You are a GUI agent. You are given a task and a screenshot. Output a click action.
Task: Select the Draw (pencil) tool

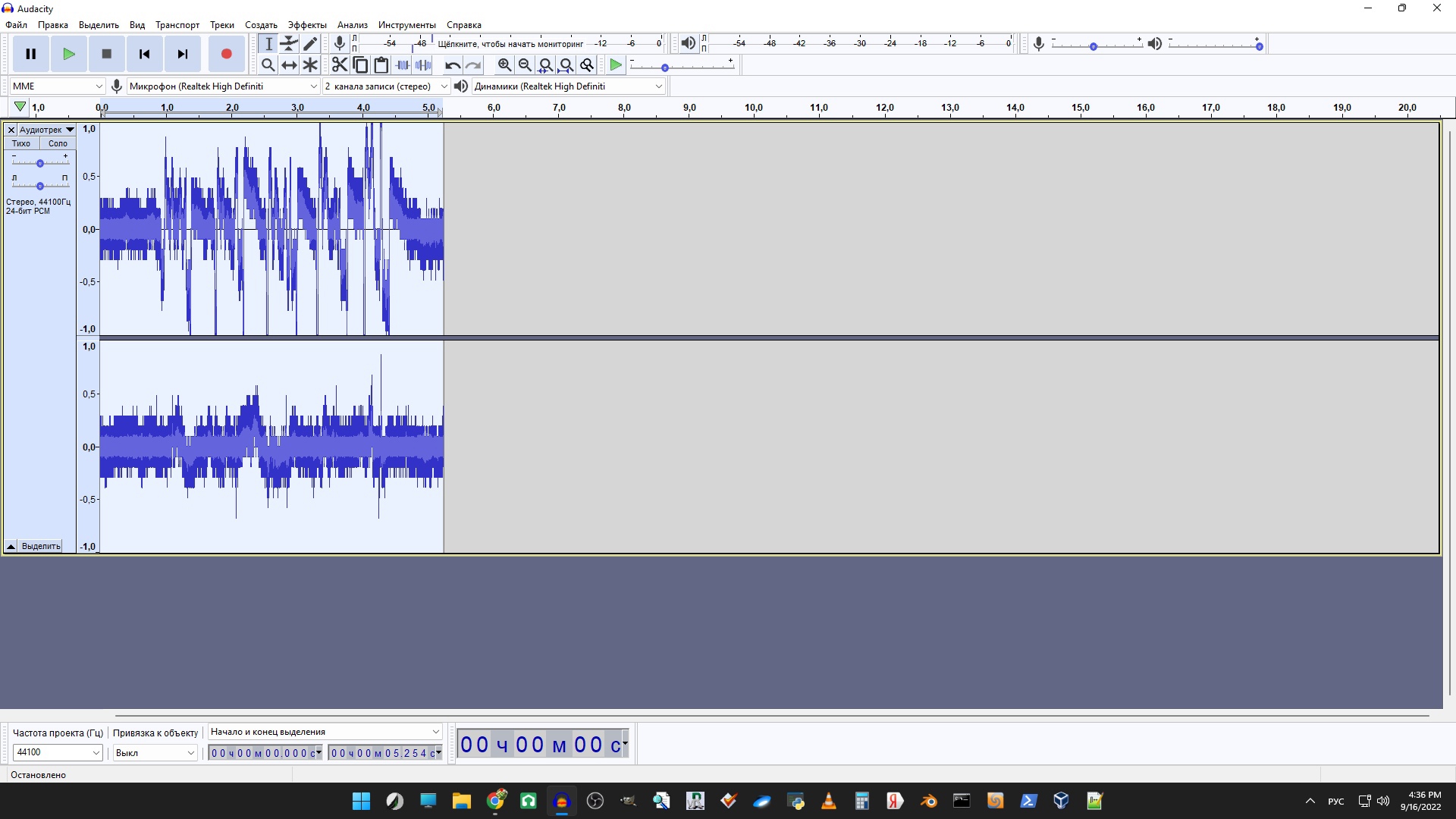tap(310, 43)
